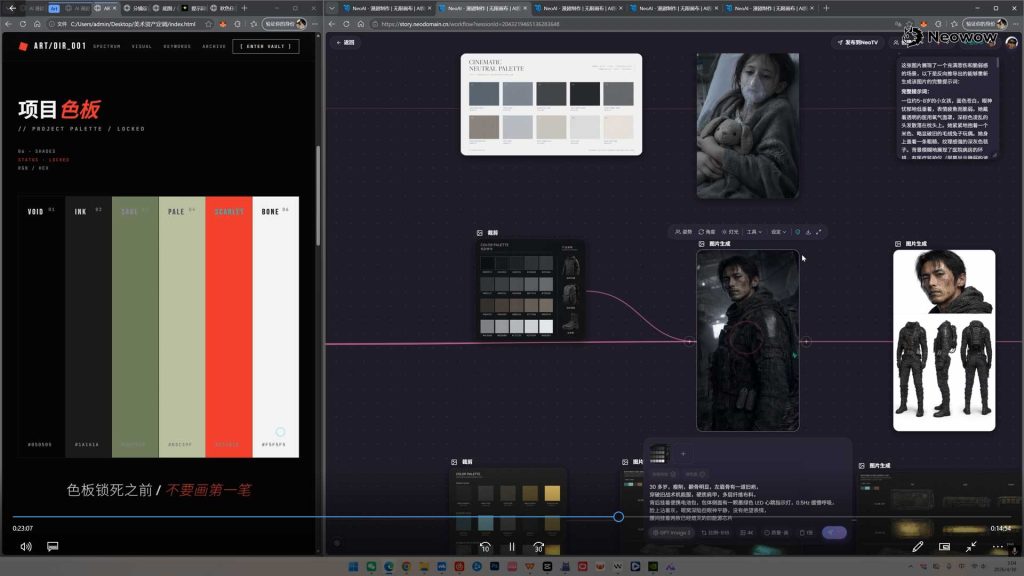
Task: Click the 发布到NeoTV publish button
Action: tap(858, 42)
